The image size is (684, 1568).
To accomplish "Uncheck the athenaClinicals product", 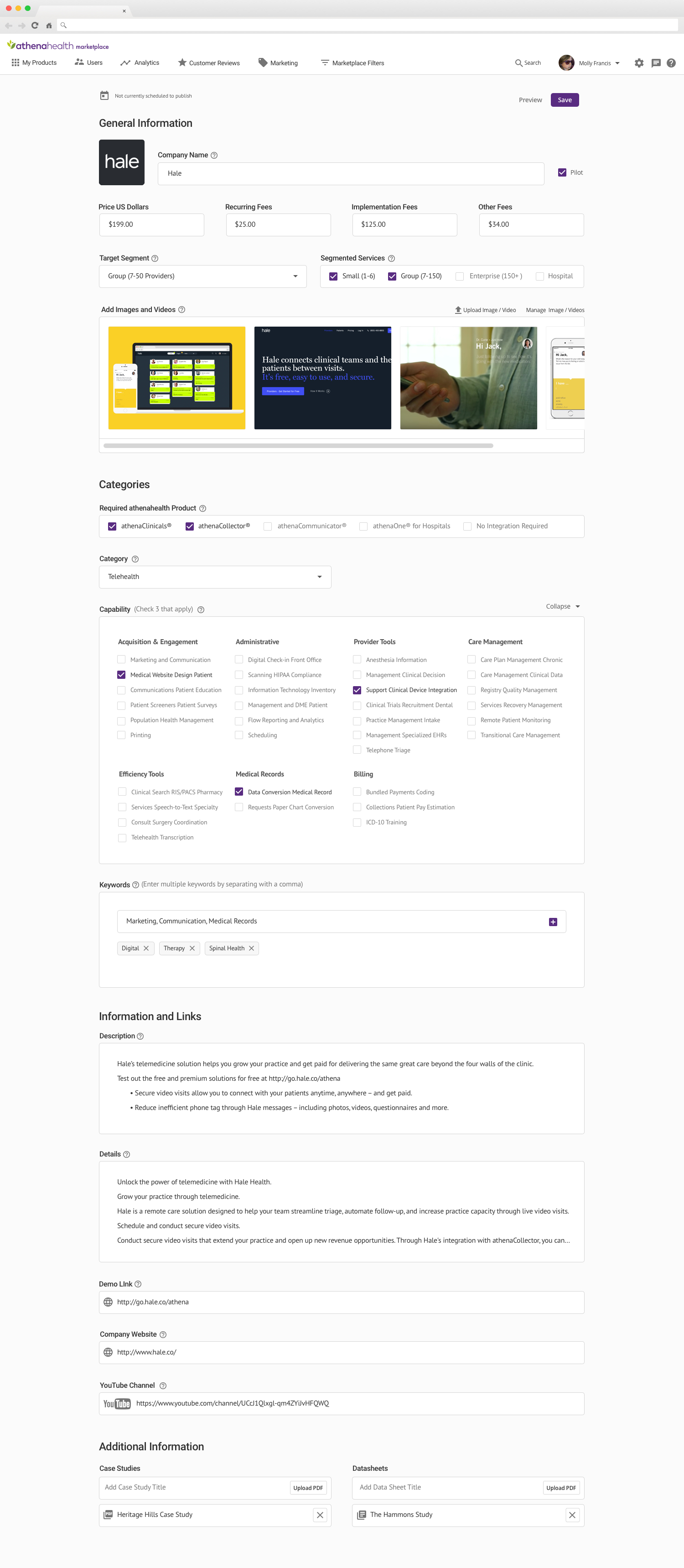I will pyautogui.click(x=112, y=526).
